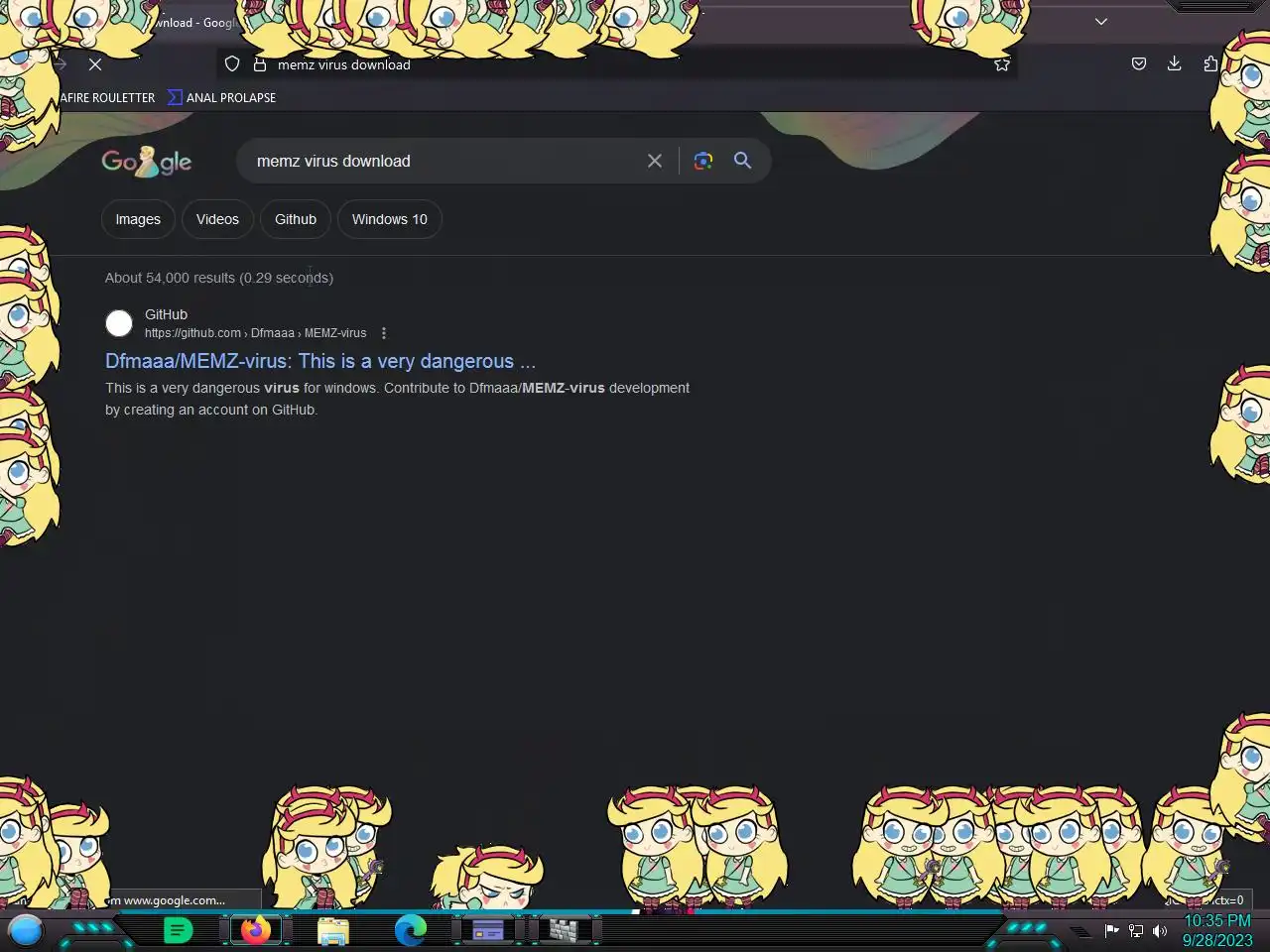Open the brick wall app in taskbar
This screenshot has width=1270, height=952.
[564, 930]
